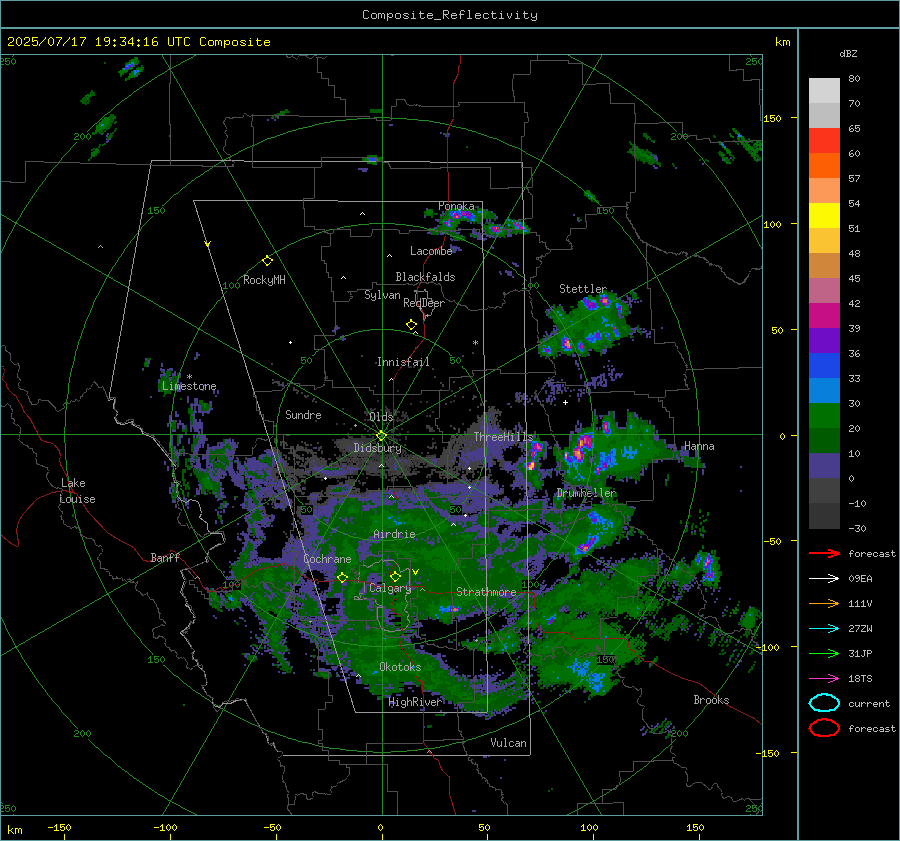Click the yellow diamond marker below RedDeer
This screenshot has height=841, width=900.
coord(411,325)
